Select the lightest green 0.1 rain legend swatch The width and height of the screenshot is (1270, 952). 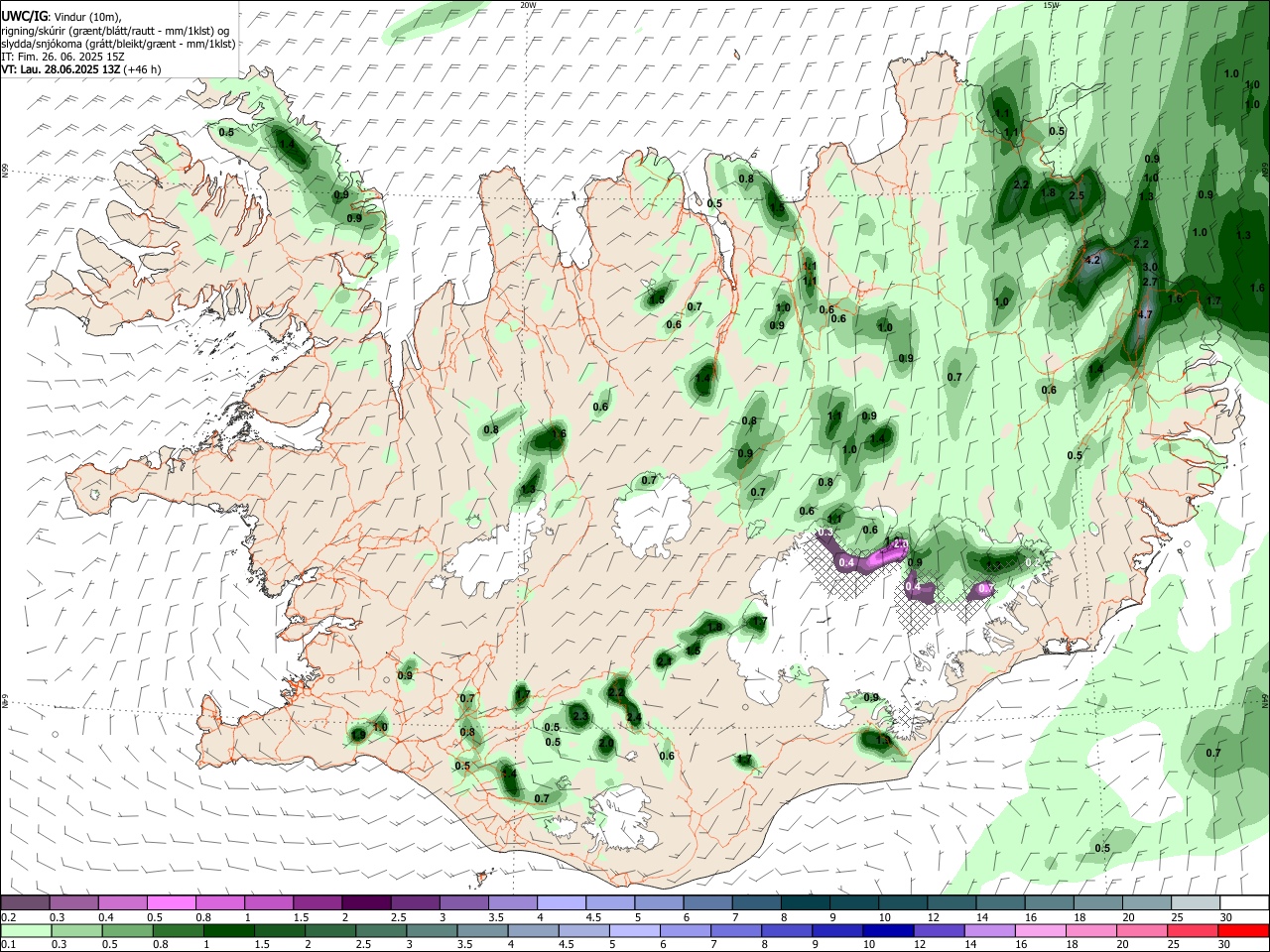25,930
